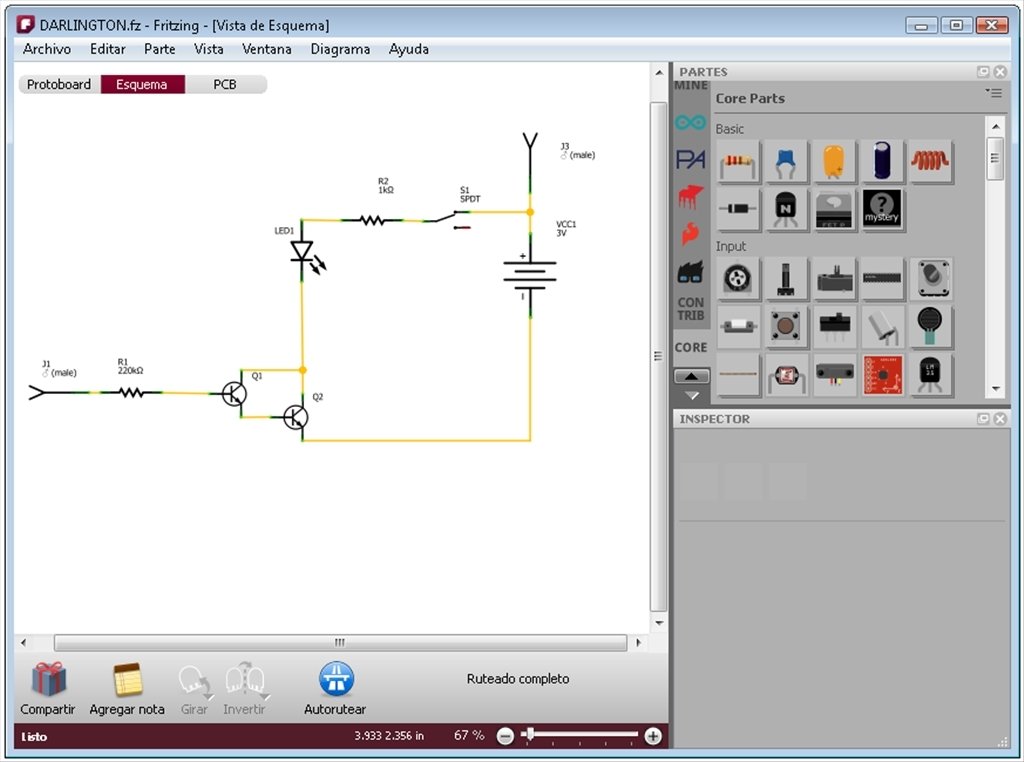The width and height of the screenshot is (1024, 762).
Task: Select the VCC1 battery symbol
Action: tap(530, 278)
